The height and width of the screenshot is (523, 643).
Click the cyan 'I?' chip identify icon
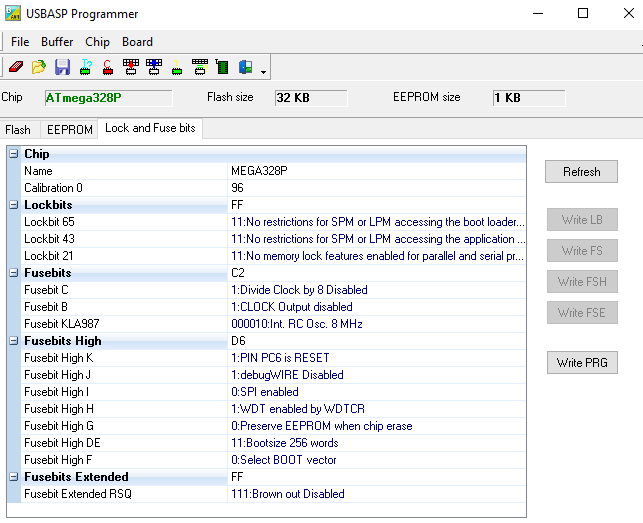click(x=85, y=67)
